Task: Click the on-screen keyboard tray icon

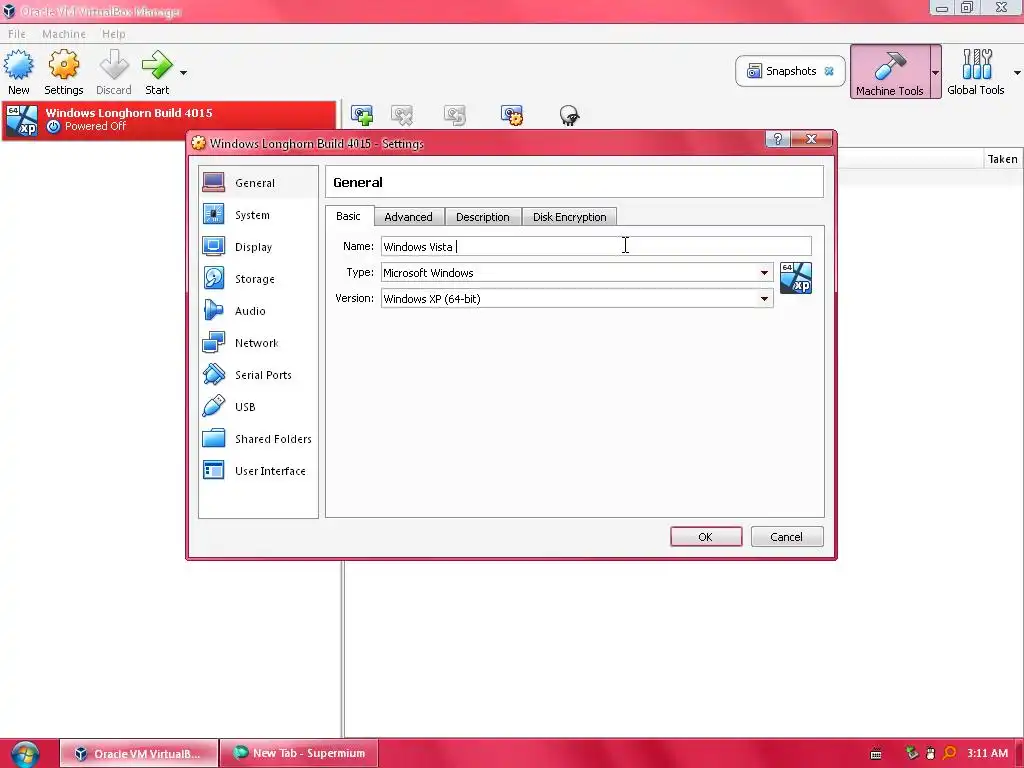Action: point(876,754)
